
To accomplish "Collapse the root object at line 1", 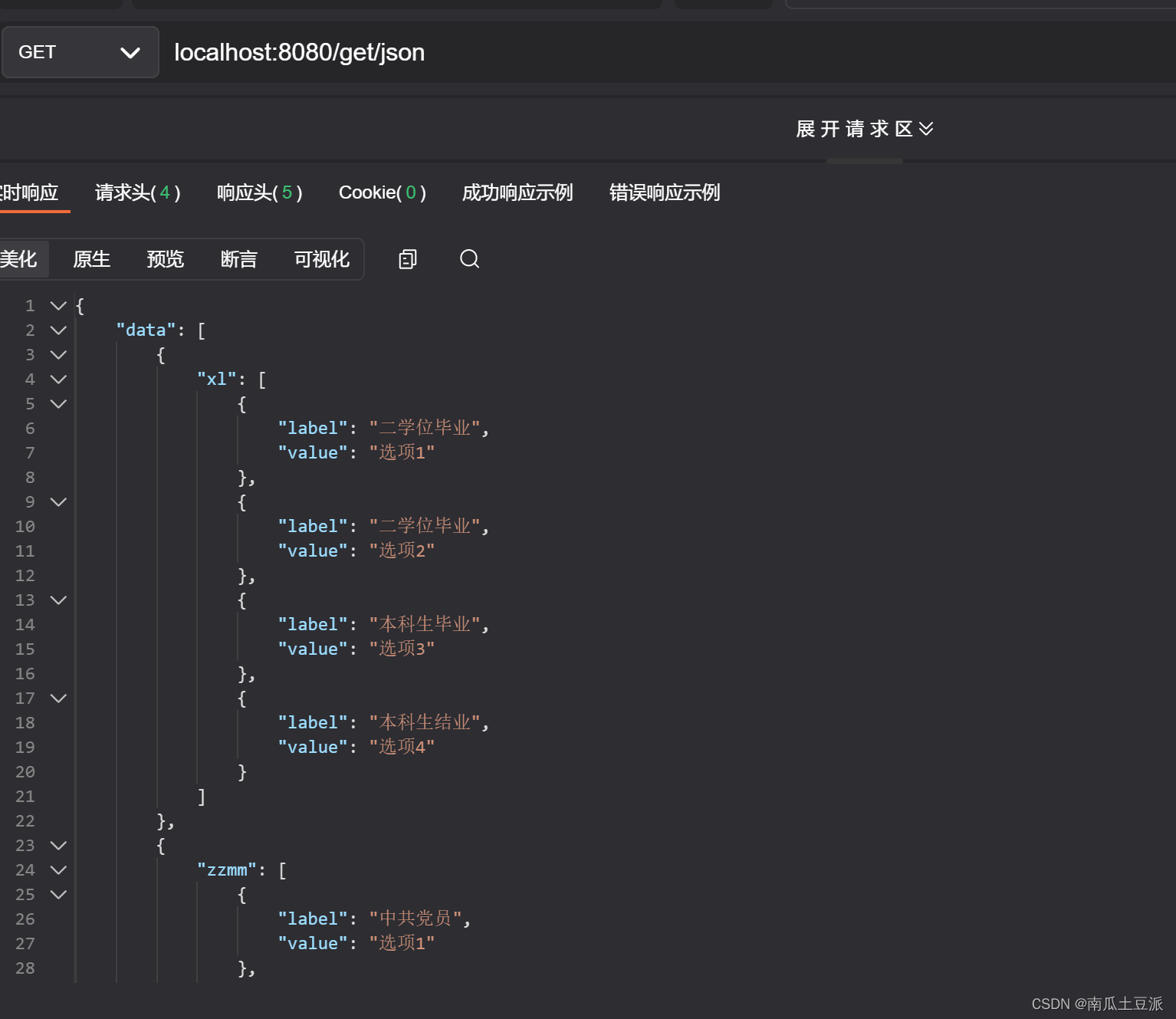I will [x=58, y=306].
